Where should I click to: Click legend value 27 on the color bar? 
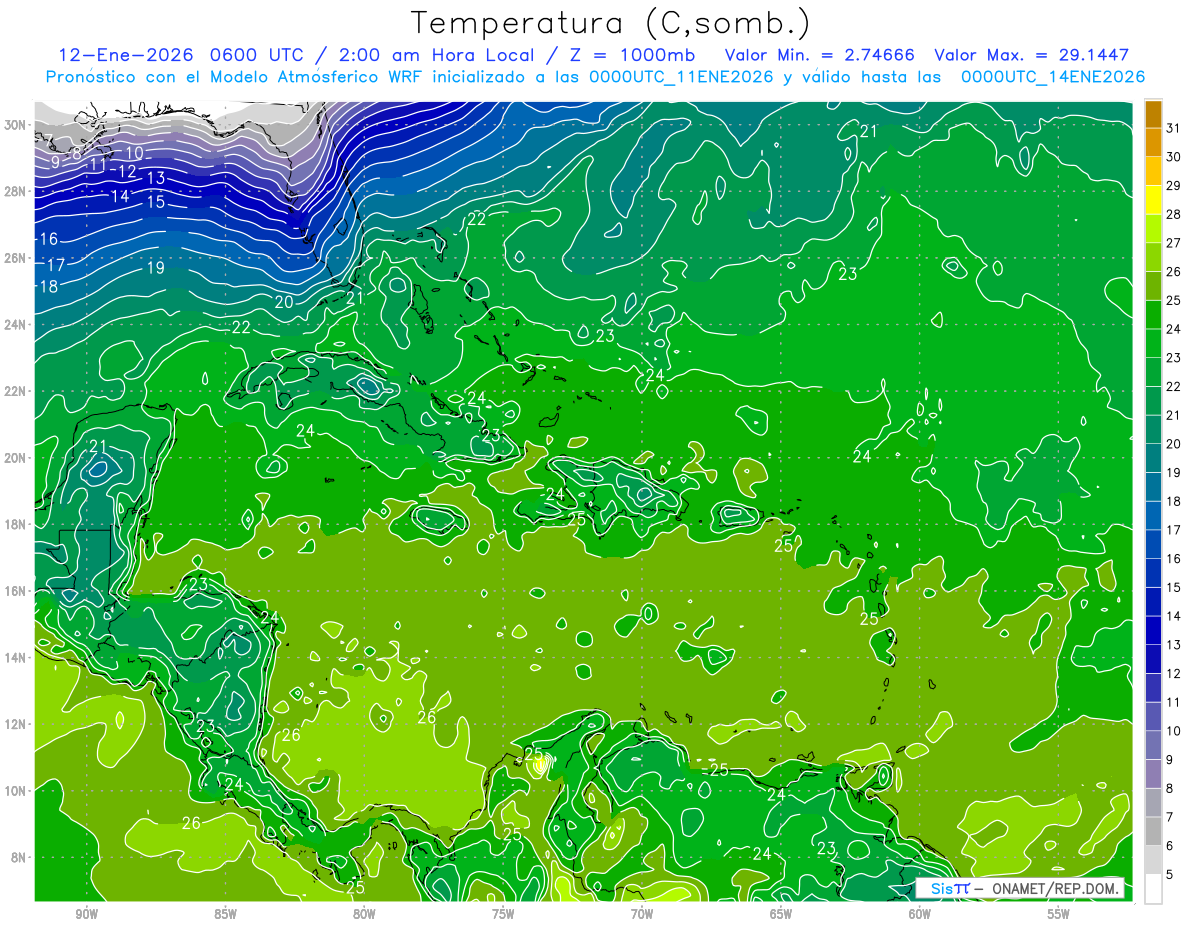coord(1174,242)
